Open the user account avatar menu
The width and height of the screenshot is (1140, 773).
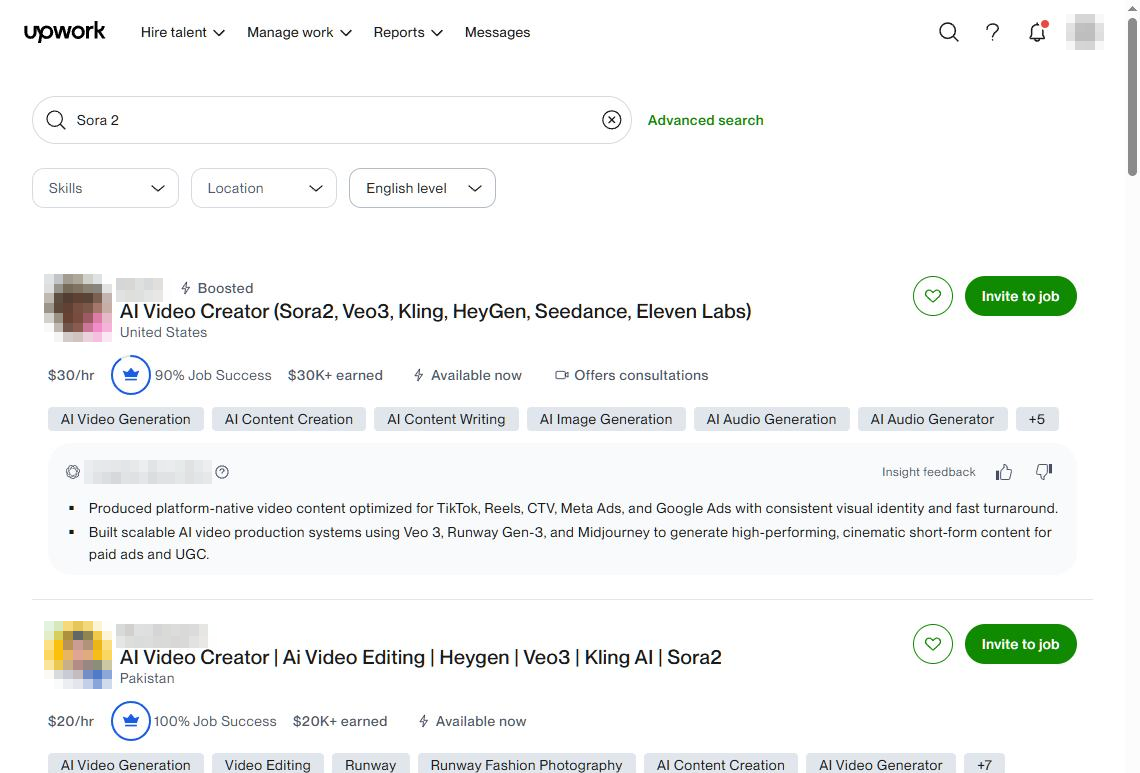[x=1085, y=32]
